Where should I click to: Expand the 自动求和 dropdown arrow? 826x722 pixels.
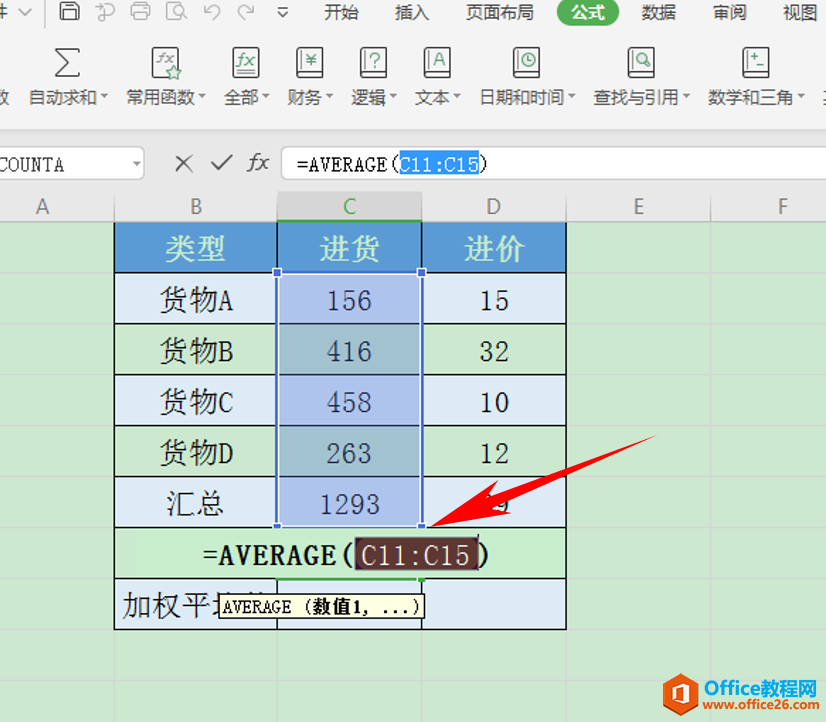point(104,96)
